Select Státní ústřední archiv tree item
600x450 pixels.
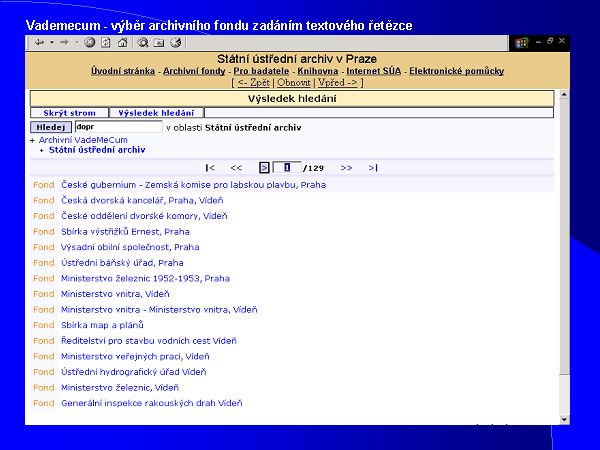[x=97, y=149]
